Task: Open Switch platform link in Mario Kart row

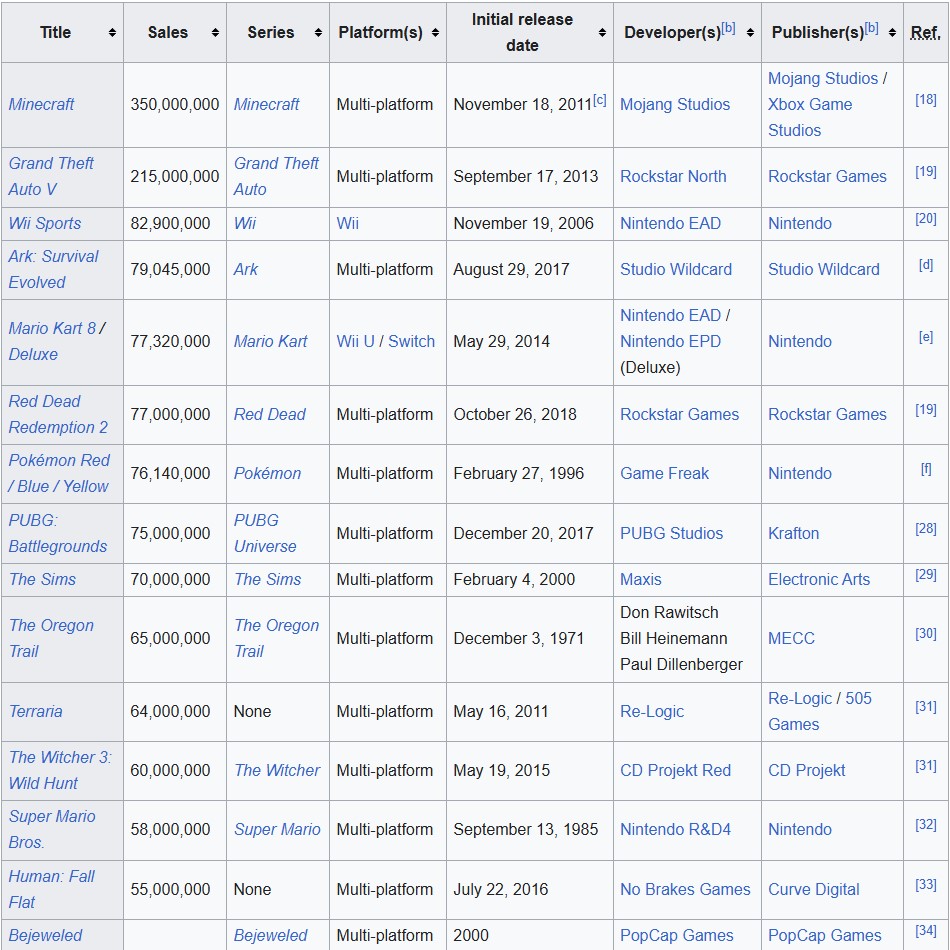Action: (x=411, y=341)
